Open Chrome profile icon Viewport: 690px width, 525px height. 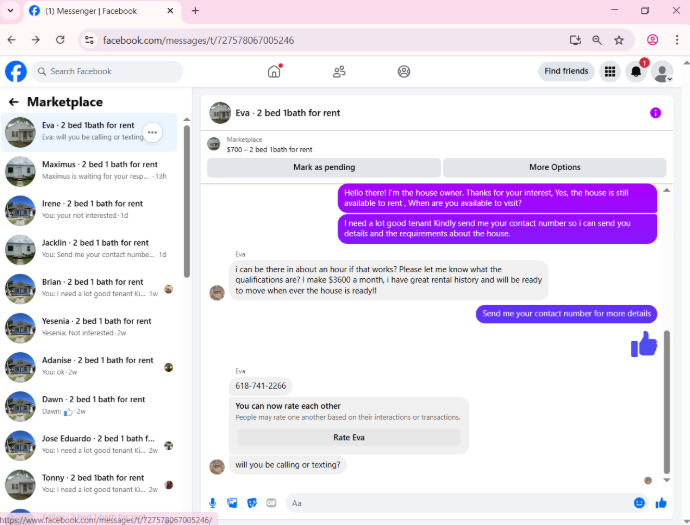coord(652,40)
